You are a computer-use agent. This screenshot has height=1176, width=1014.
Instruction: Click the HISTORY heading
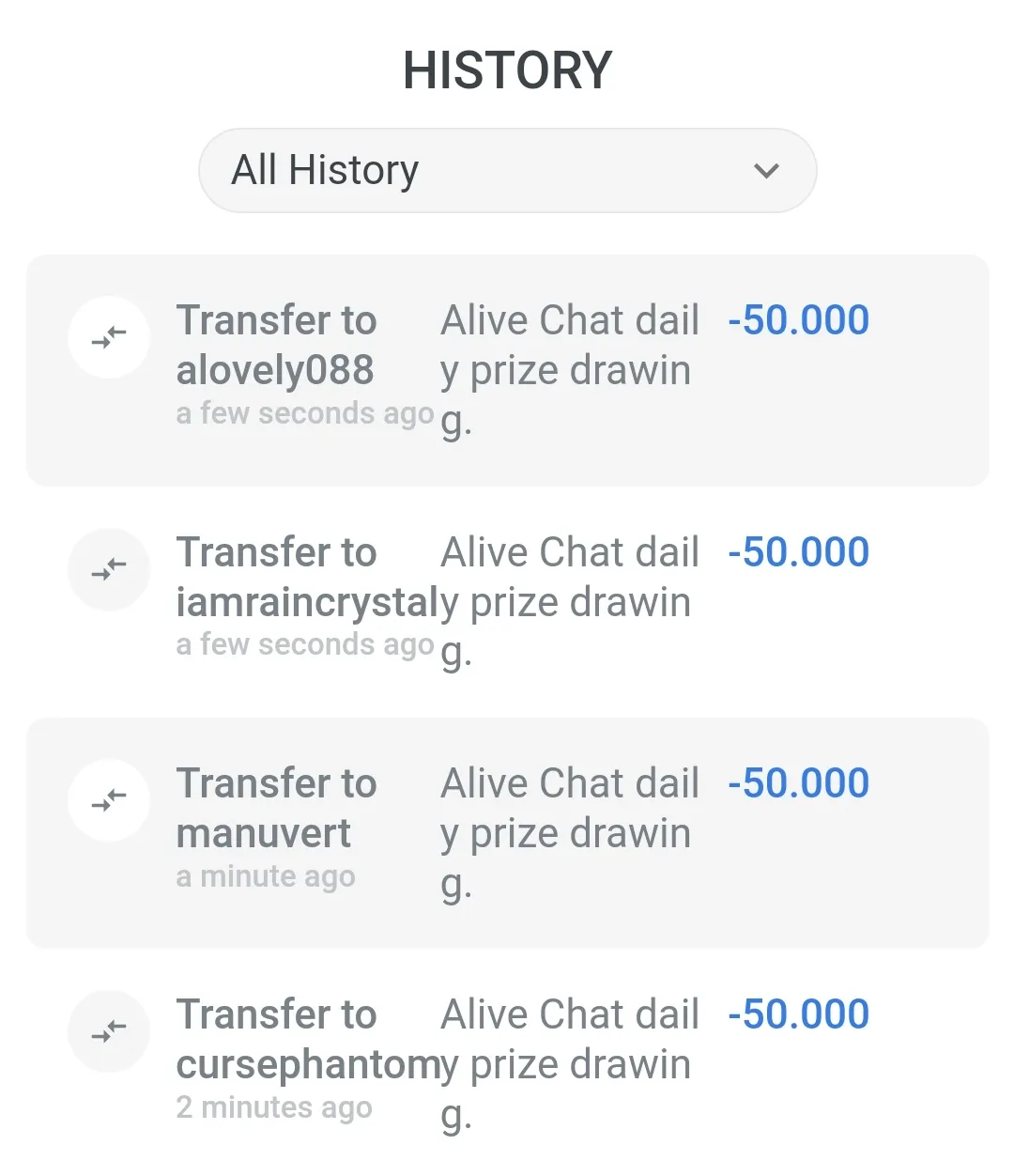tap(507, 70)
